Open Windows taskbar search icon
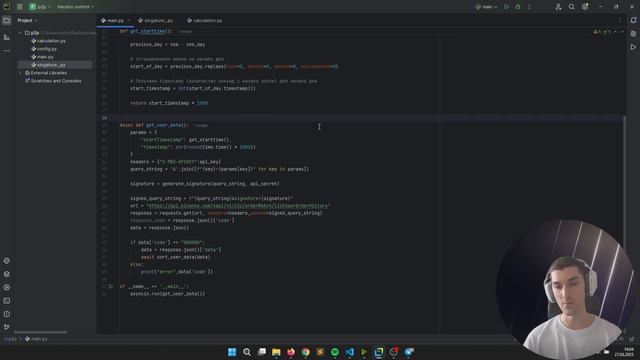Image resolution: width=640 pixels, height=360 pixels. tap(247, 352)
